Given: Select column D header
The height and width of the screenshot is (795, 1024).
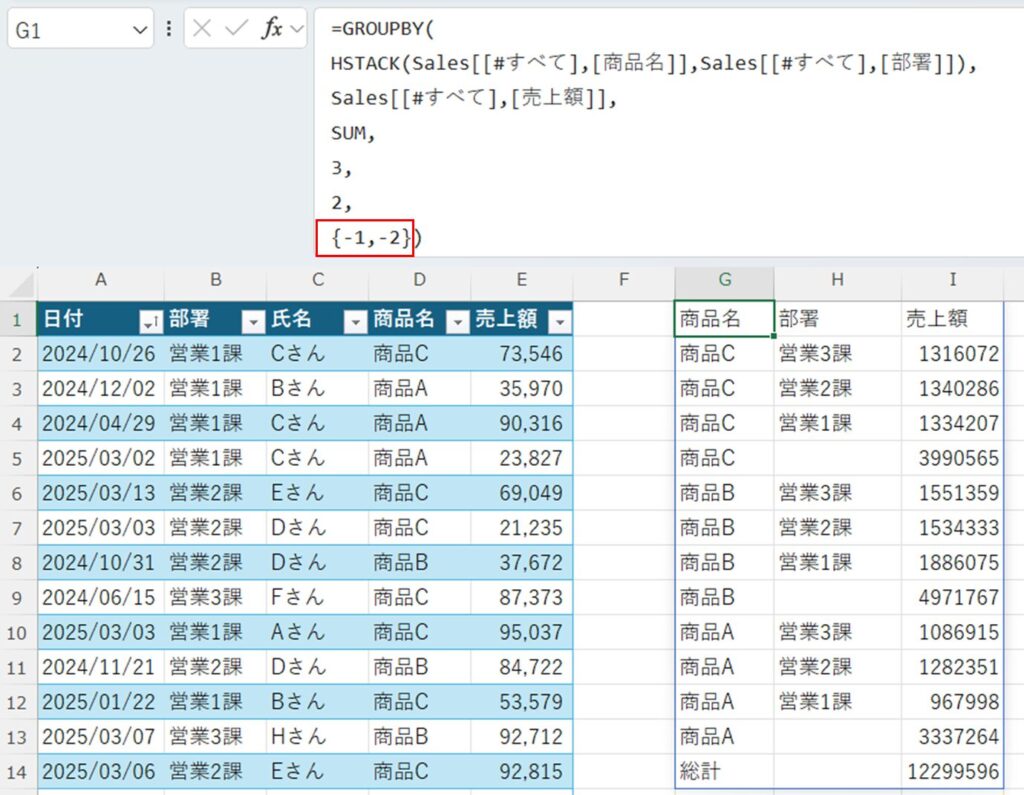Looking at the screenshot, I should click(x=420, y=280).
